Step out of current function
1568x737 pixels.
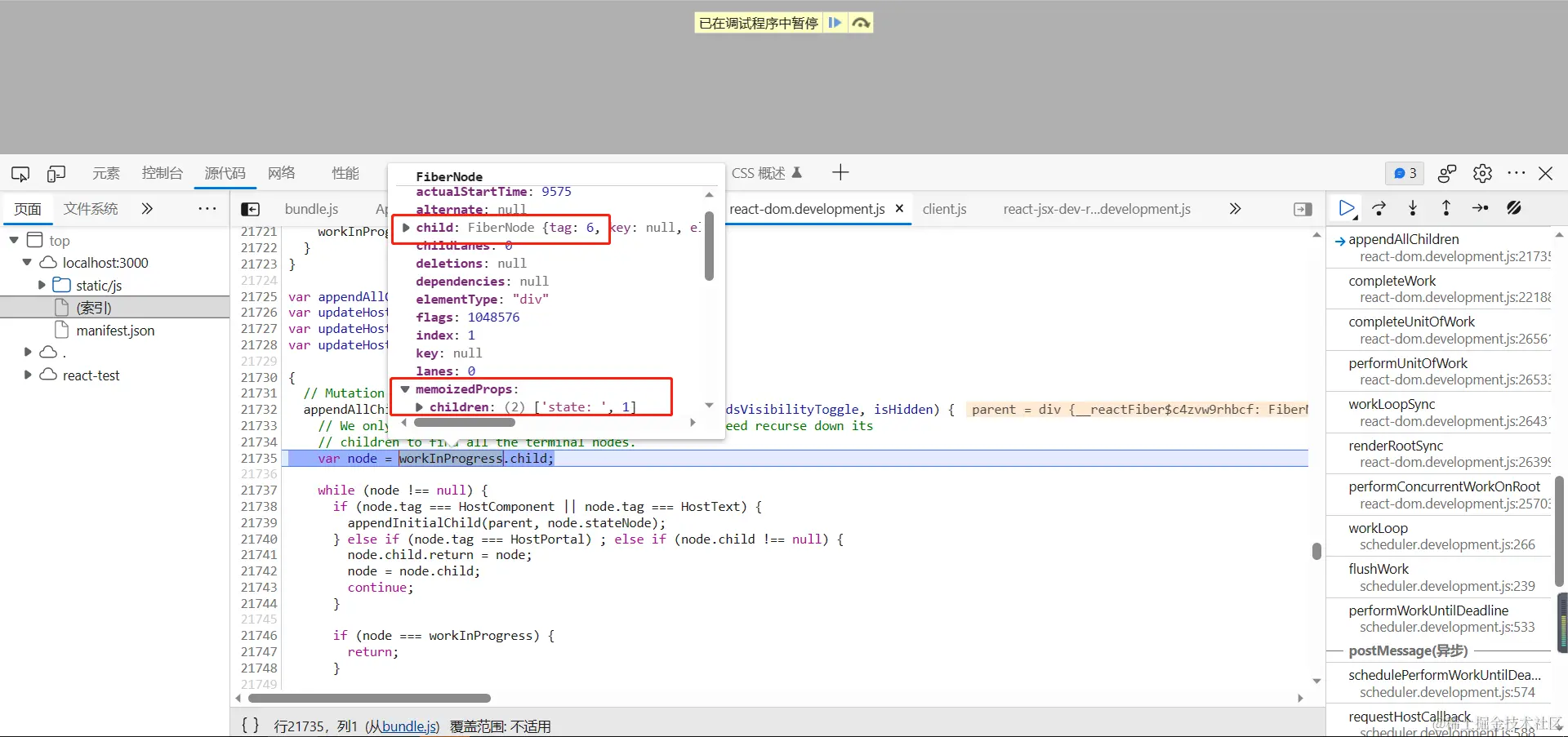(1446, 208)
